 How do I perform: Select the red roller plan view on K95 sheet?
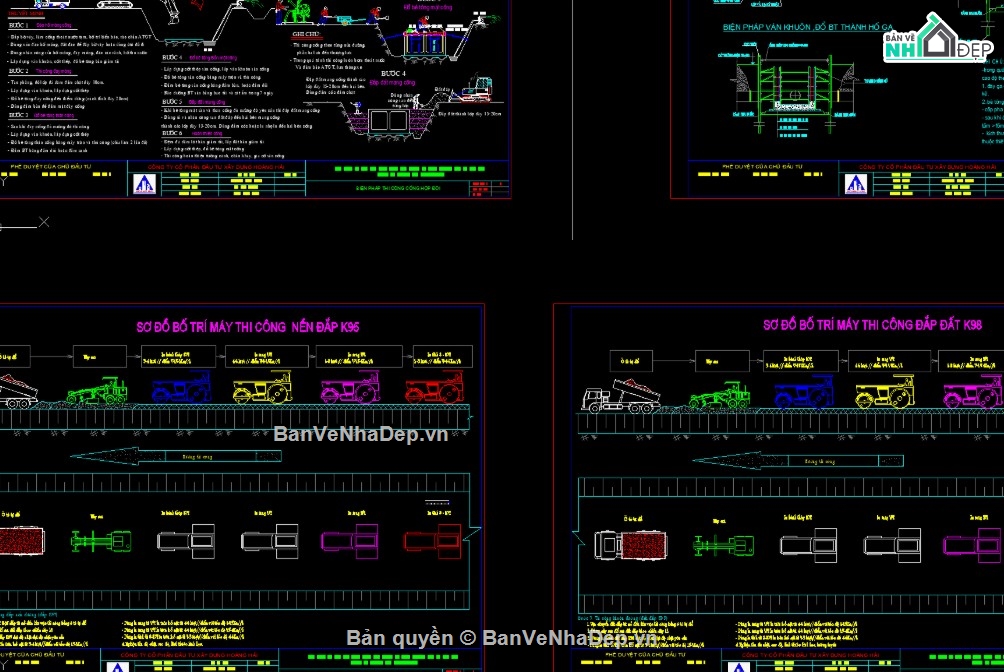tap(433, 541)
